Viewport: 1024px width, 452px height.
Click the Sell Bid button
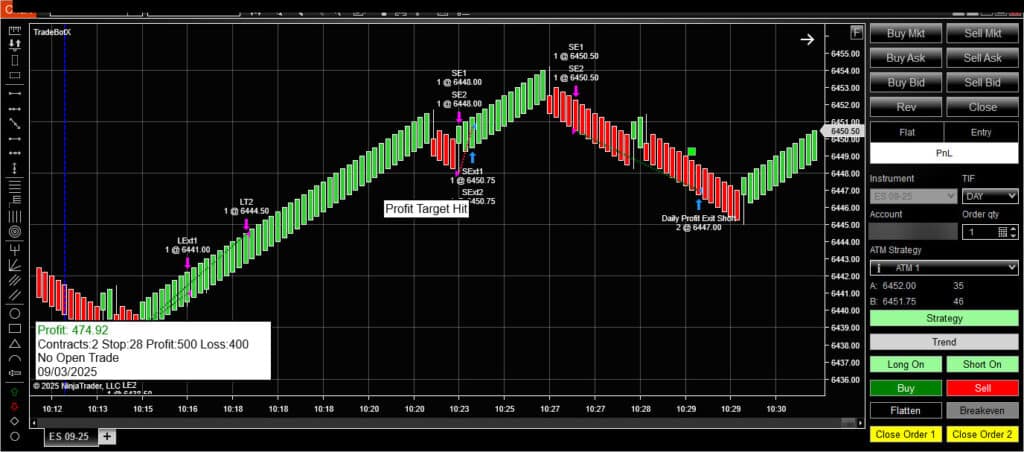tap(982, 82)
